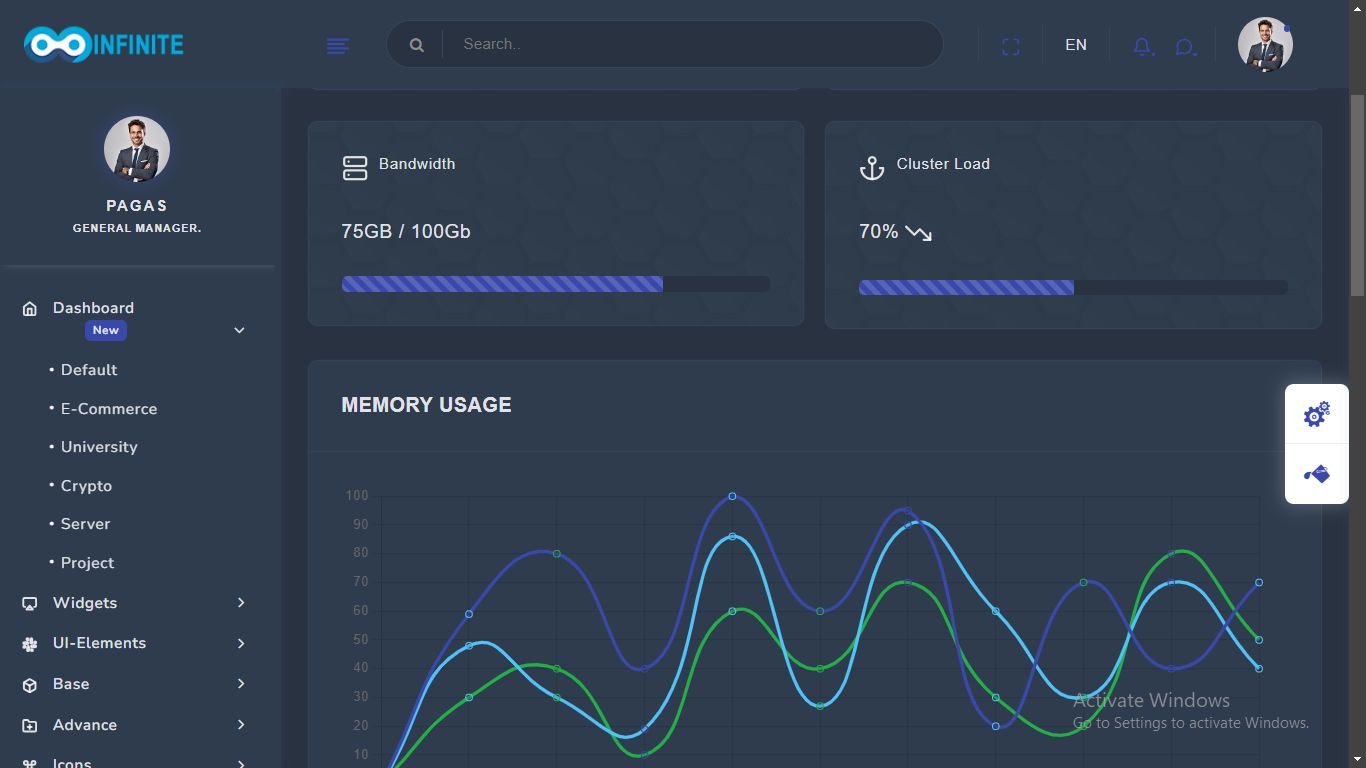This screenshot has height=768, width=1366.
Task: Open the notifications bell
Action: pyautogui.click(x=1143, y=46)
